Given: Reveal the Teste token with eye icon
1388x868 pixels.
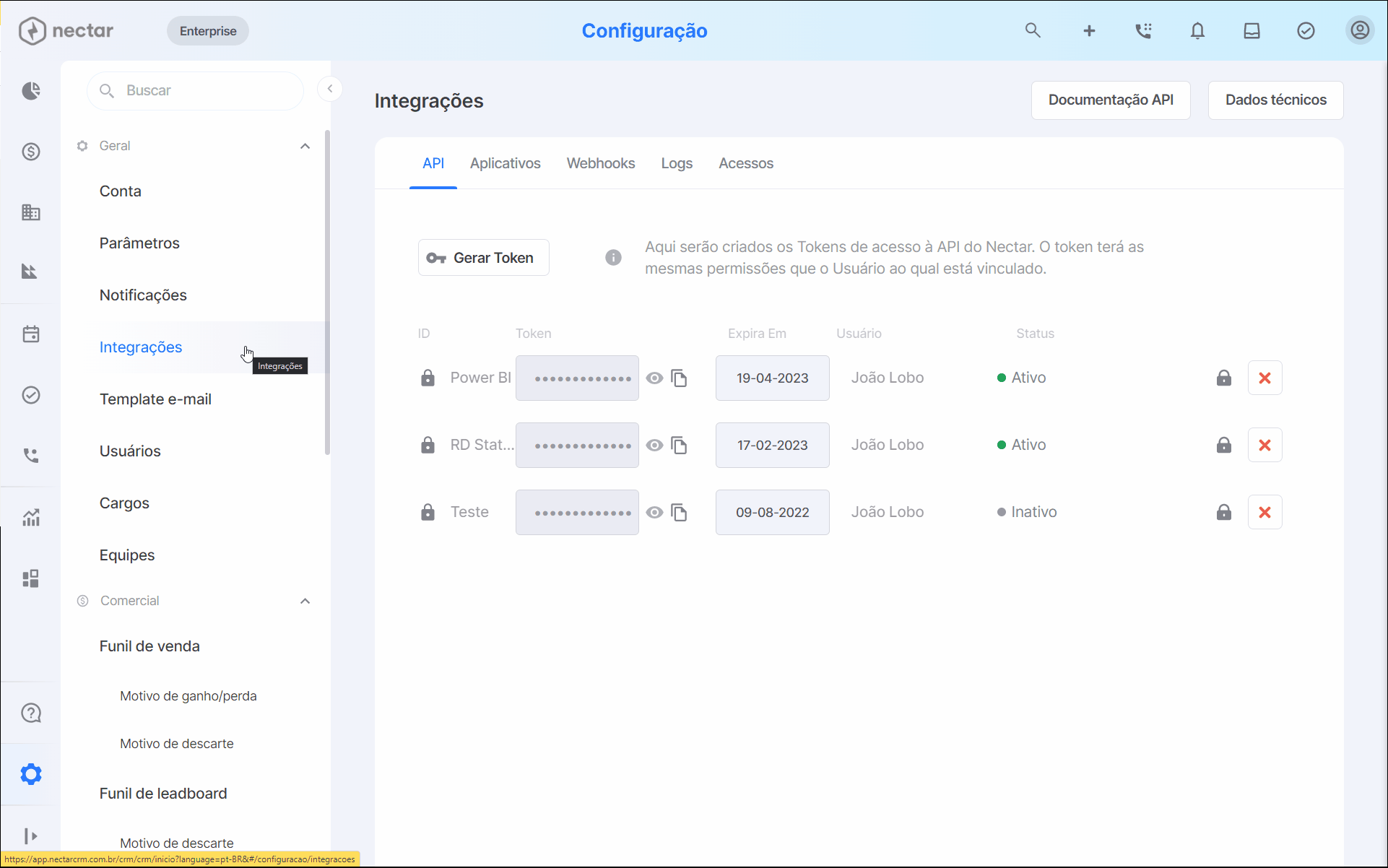Looking at the screenshot, I should coord(654,513).
